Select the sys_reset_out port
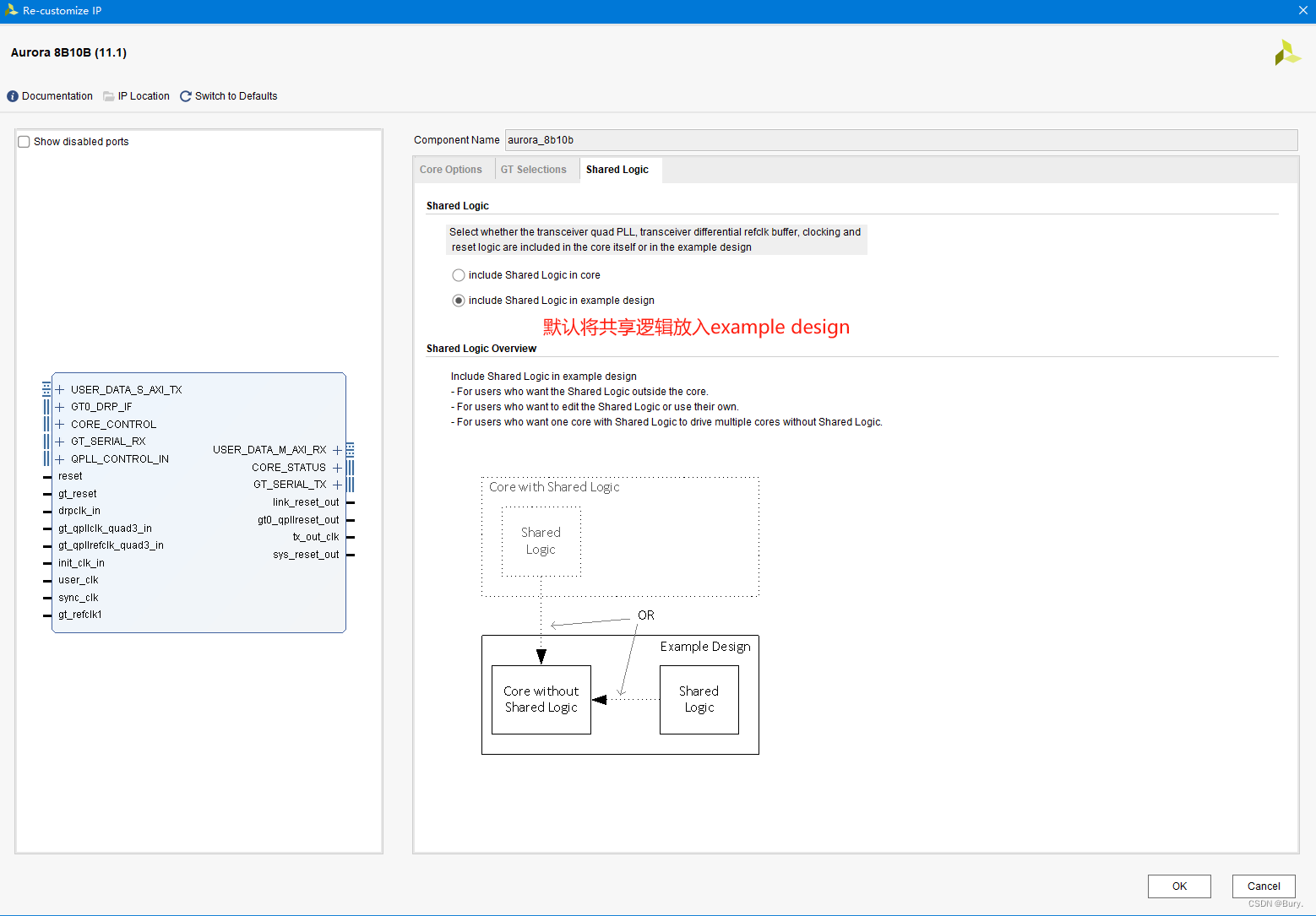 (x=306, y=555)
